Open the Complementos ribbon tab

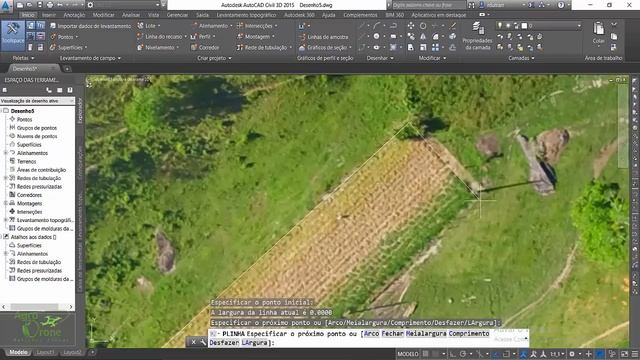pyautogui.click(x=360, y=15)
